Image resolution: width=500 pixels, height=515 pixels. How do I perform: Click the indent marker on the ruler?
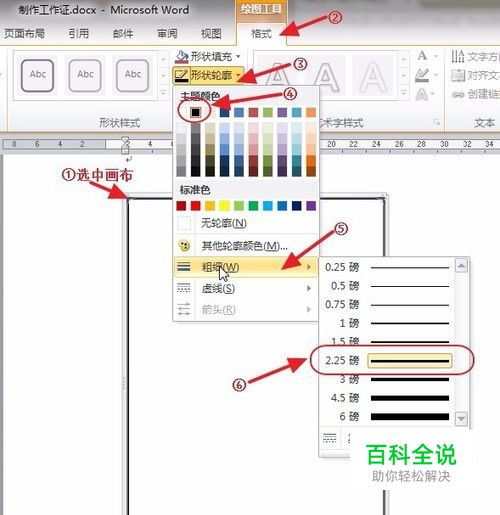click(125, 145)
